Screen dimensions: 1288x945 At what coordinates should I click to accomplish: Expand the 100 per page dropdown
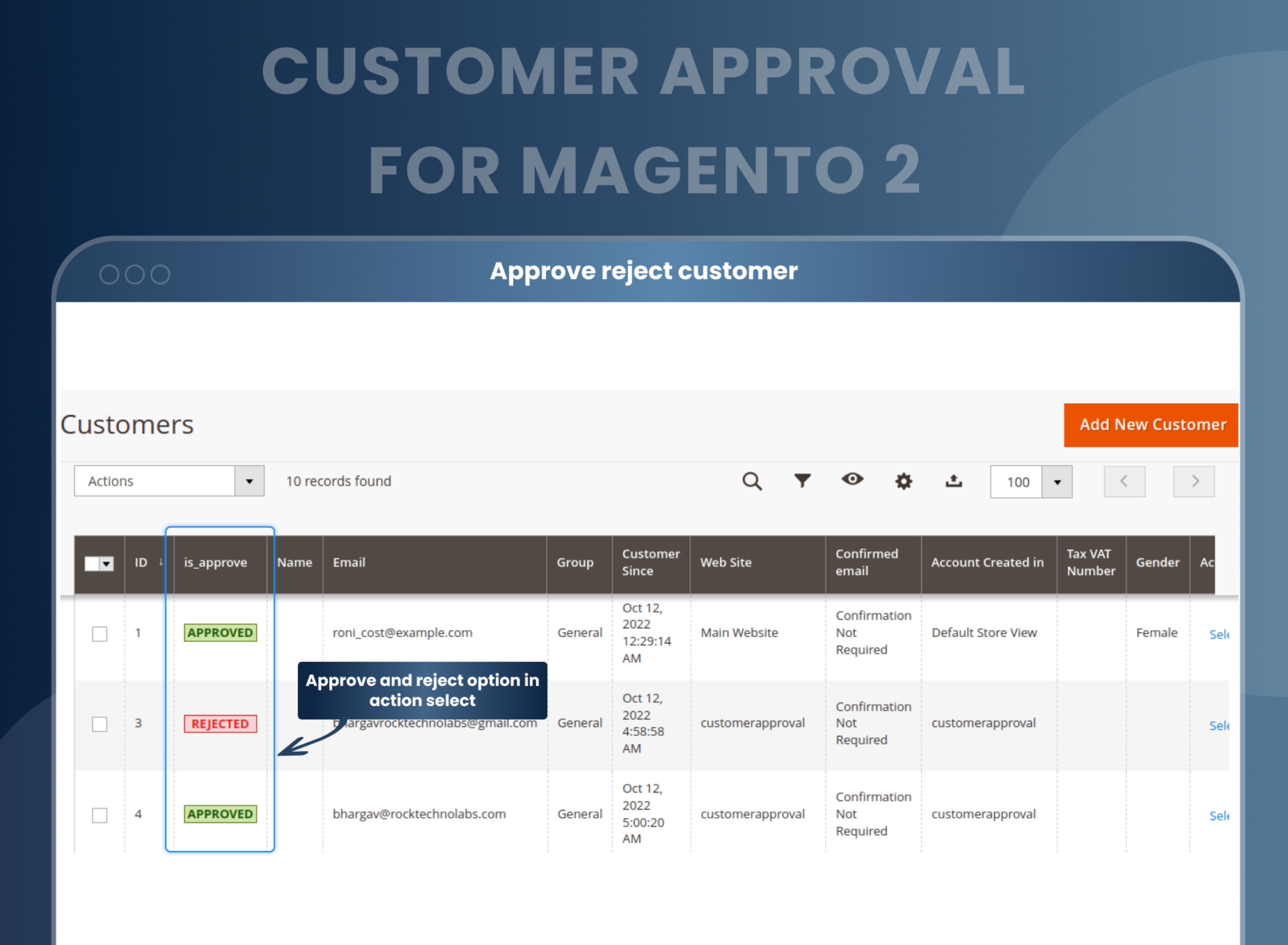point(1057,482)
